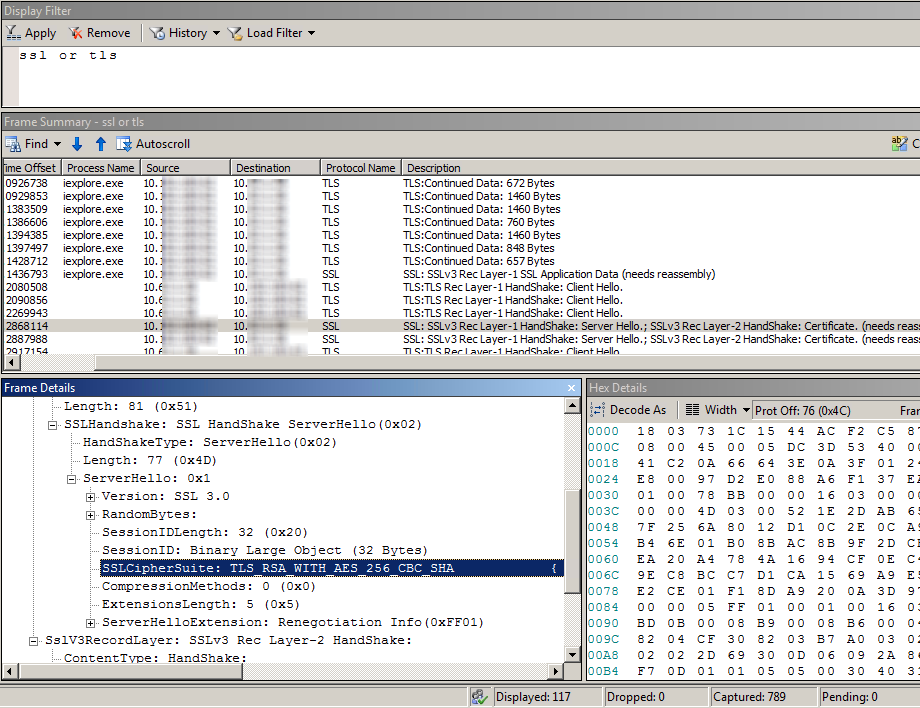Expand ServerHelloExtension Renegotiation Info node
This screenshot has width=920, height=708.
[x=91, y=623]
